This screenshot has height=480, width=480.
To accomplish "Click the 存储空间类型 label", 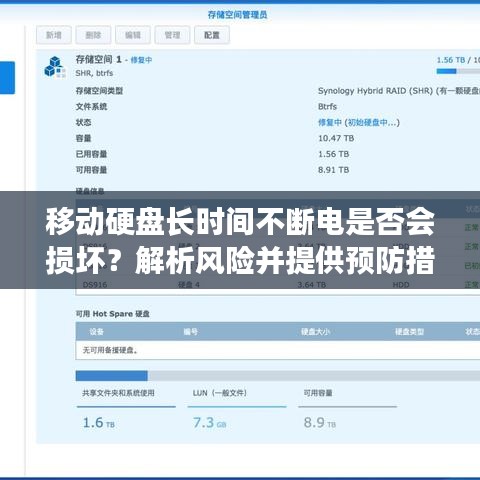I will 99,91.
